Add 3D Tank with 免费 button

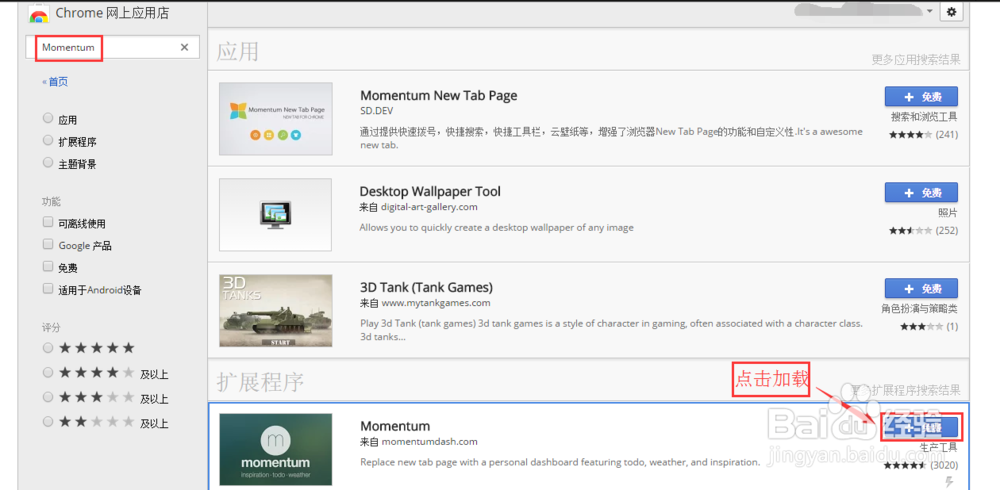pos(921,288)
